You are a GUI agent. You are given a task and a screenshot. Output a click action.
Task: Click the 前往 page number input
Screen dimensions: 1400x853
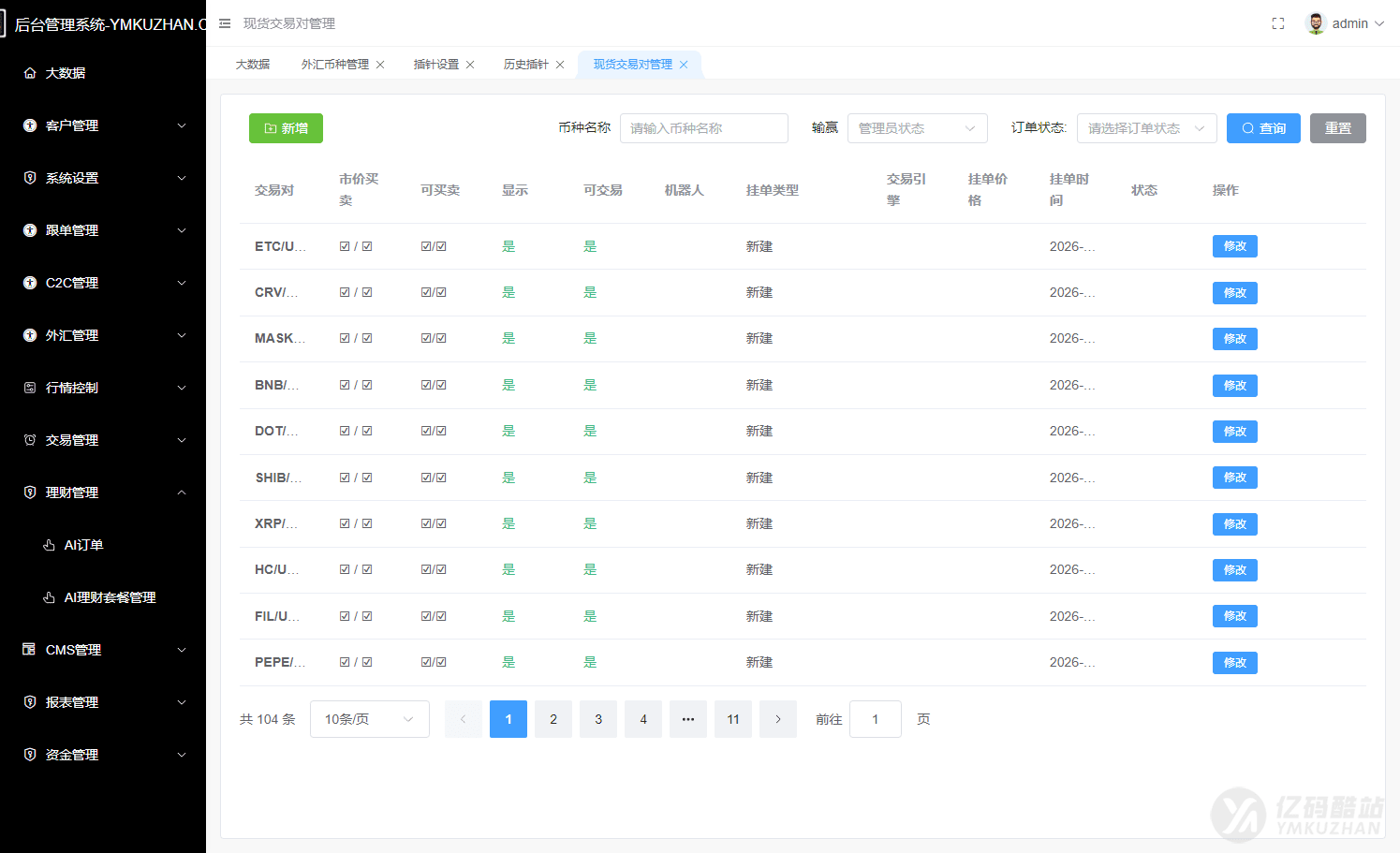[875, 719]
